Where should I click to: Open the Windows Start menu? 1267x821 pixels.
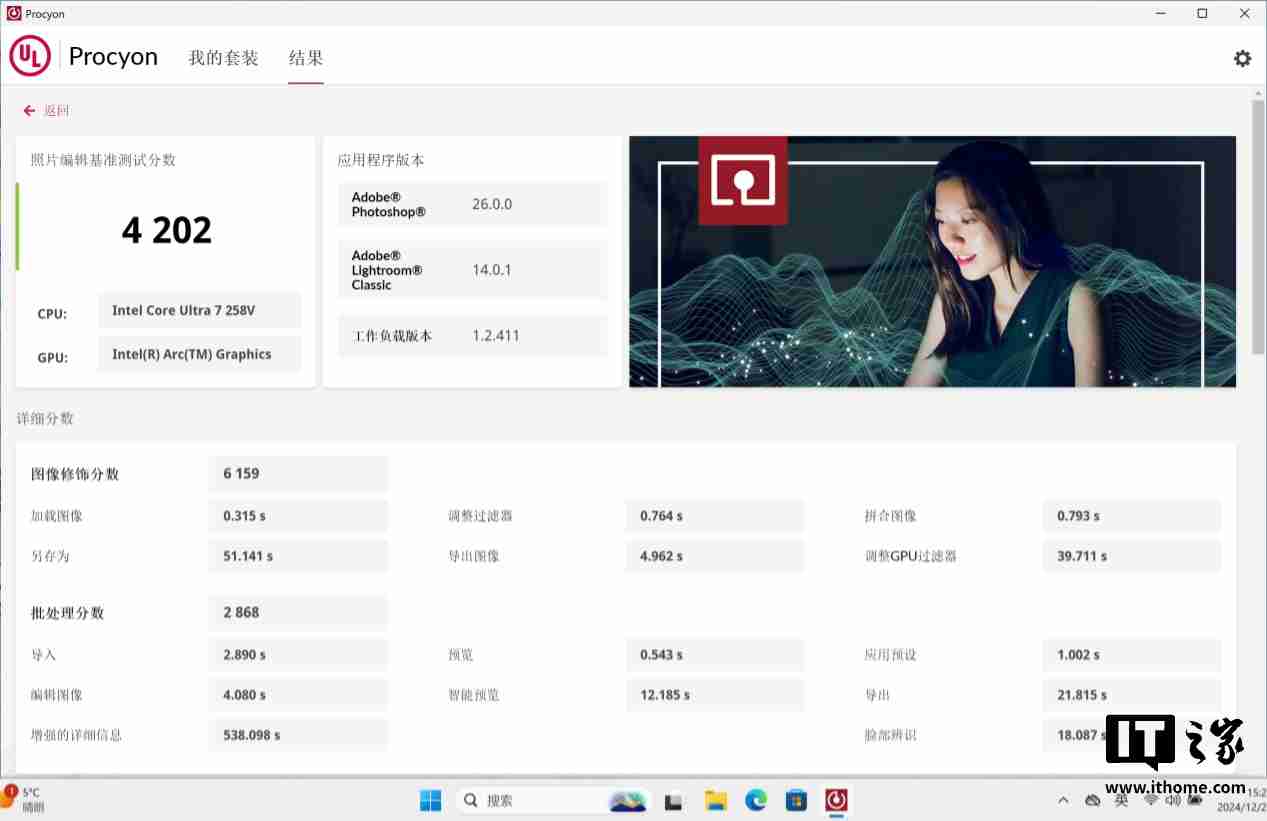tap(430, 800)
